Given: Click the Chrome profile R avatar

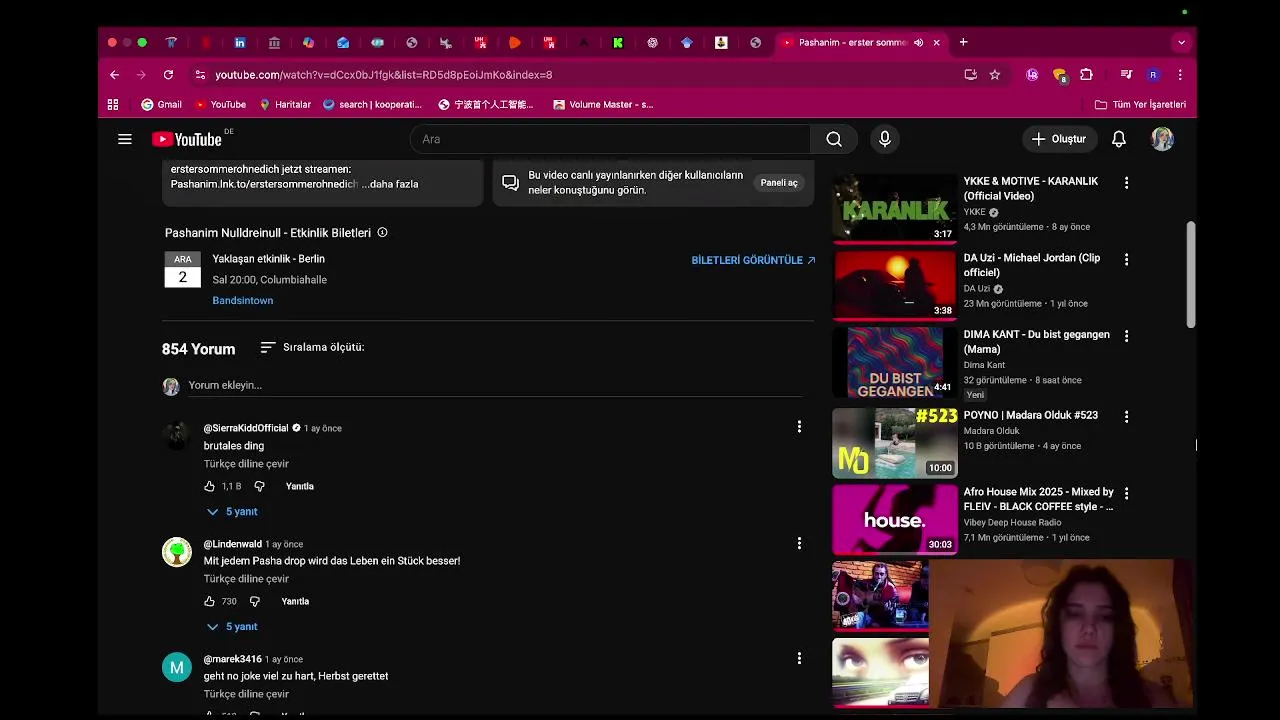Looking at the screenshot, I should [x=1153, y=74].
